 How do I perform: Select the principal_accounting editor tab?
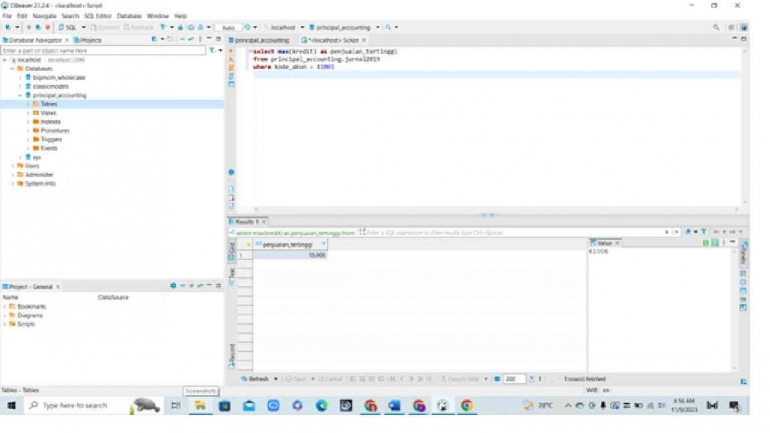point(259,40)
